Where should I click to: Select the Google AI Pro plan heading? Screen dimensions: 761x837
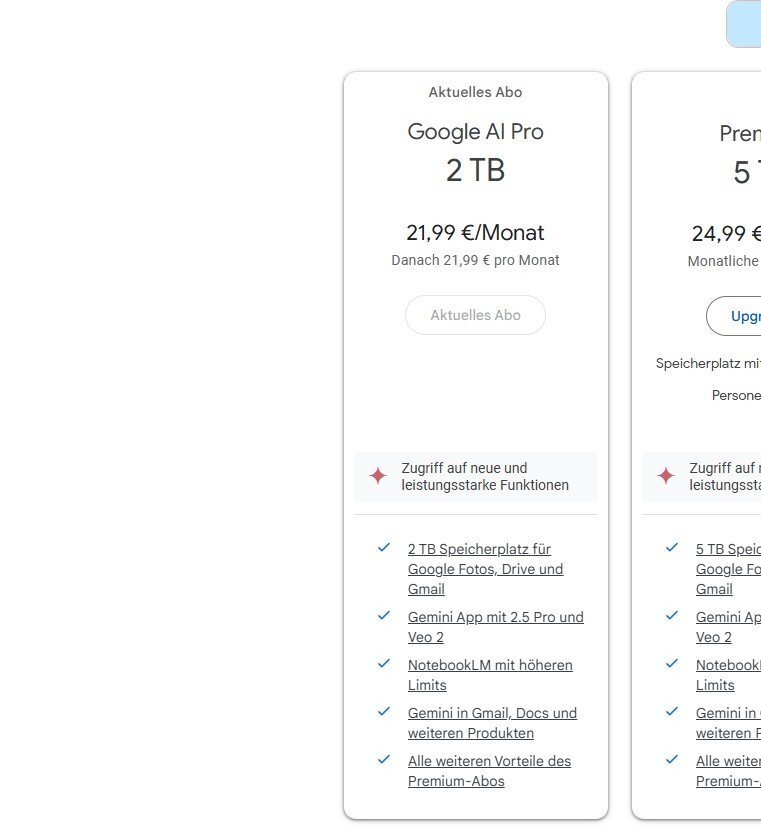(x=476, y=132)
